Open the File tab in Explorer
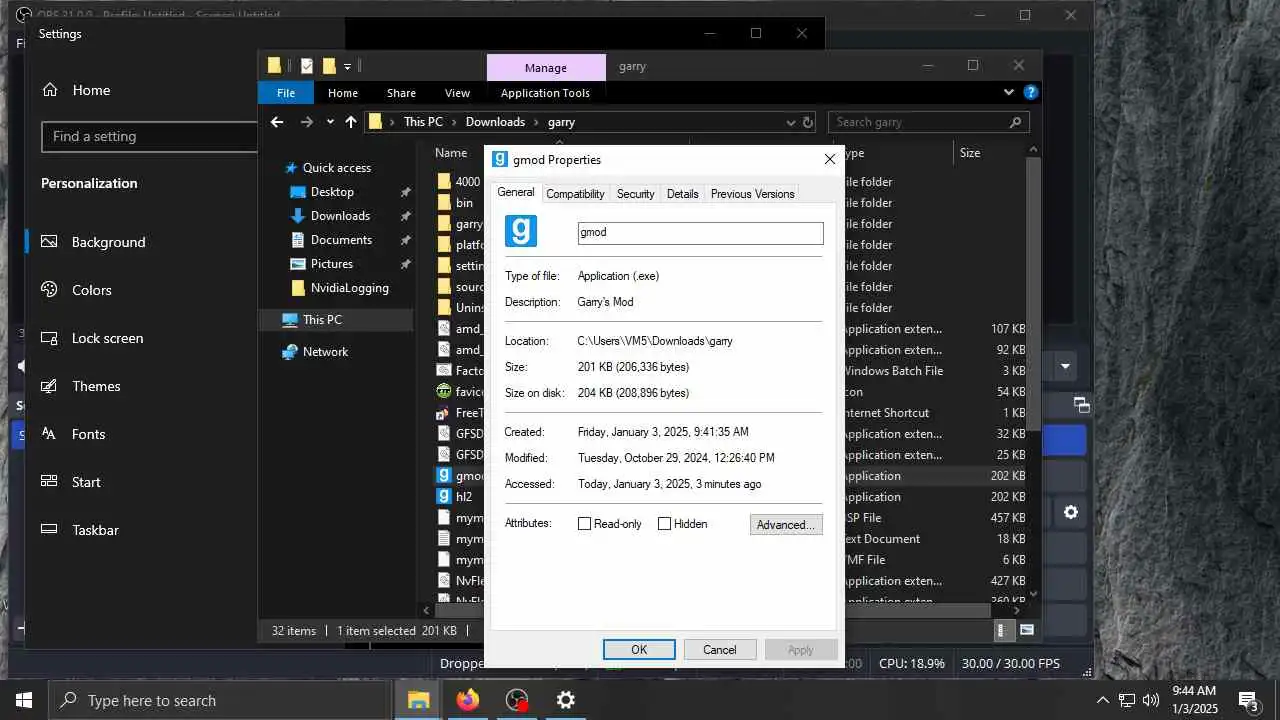Image resolution: width=1280 pixels, height=720 pixels. pos(286,93)
